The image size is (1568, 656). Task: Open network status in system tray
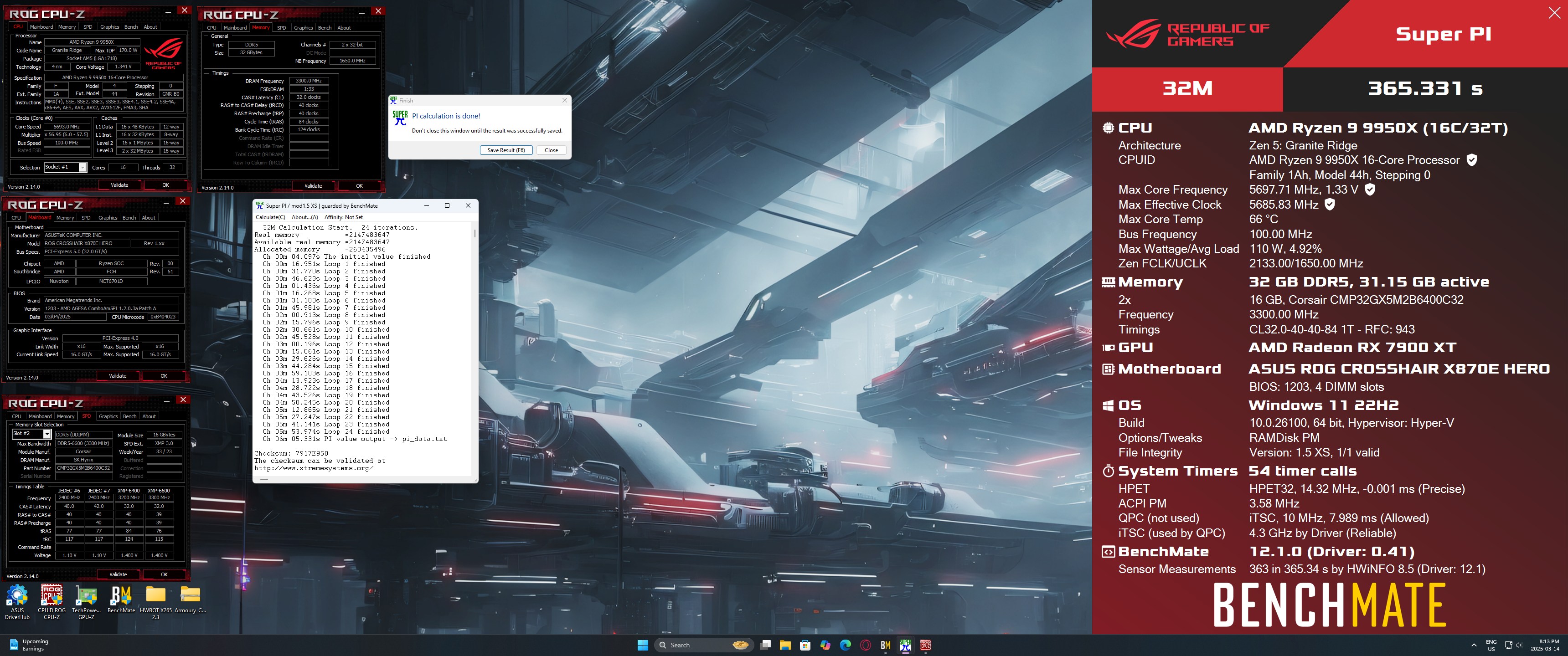1508,645
